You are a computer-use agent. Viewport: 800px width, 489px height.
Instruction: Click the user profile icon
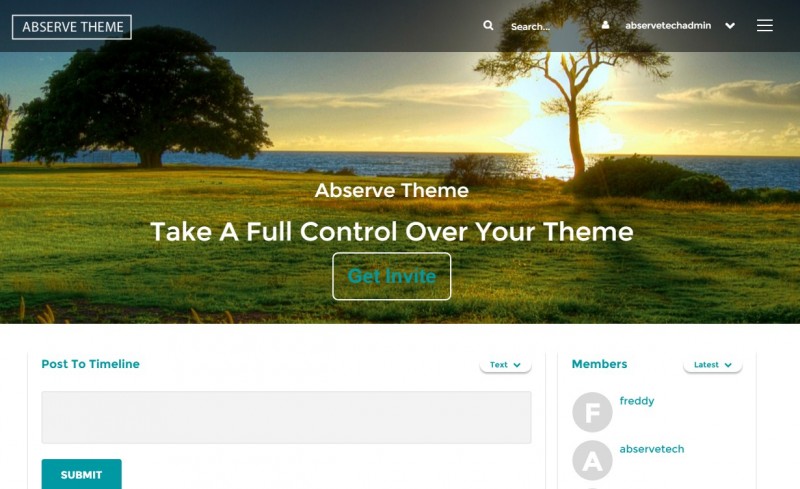pos(605,25)
